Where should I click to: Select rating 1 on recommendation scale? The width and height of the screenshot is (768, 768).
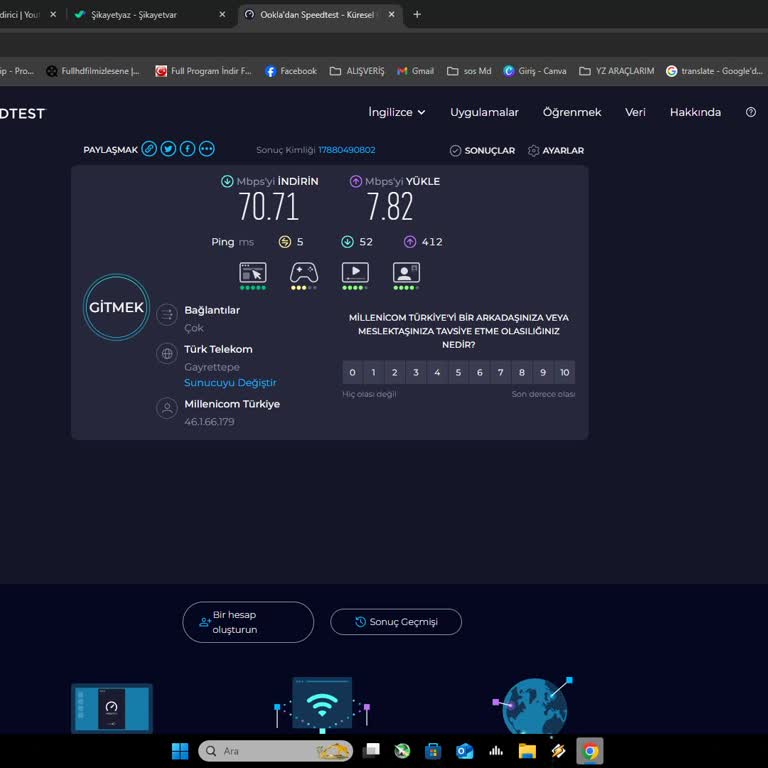coord(373,372)
